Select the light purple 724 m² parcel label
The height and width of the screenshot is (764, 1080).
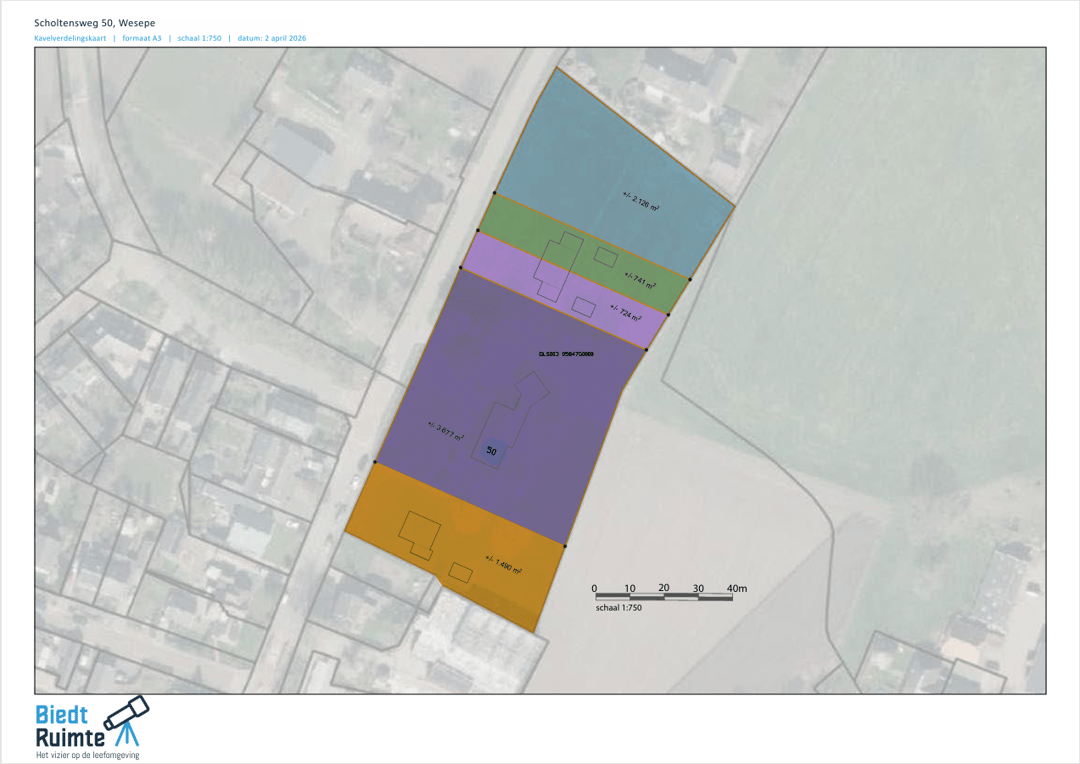pos(625,313)
